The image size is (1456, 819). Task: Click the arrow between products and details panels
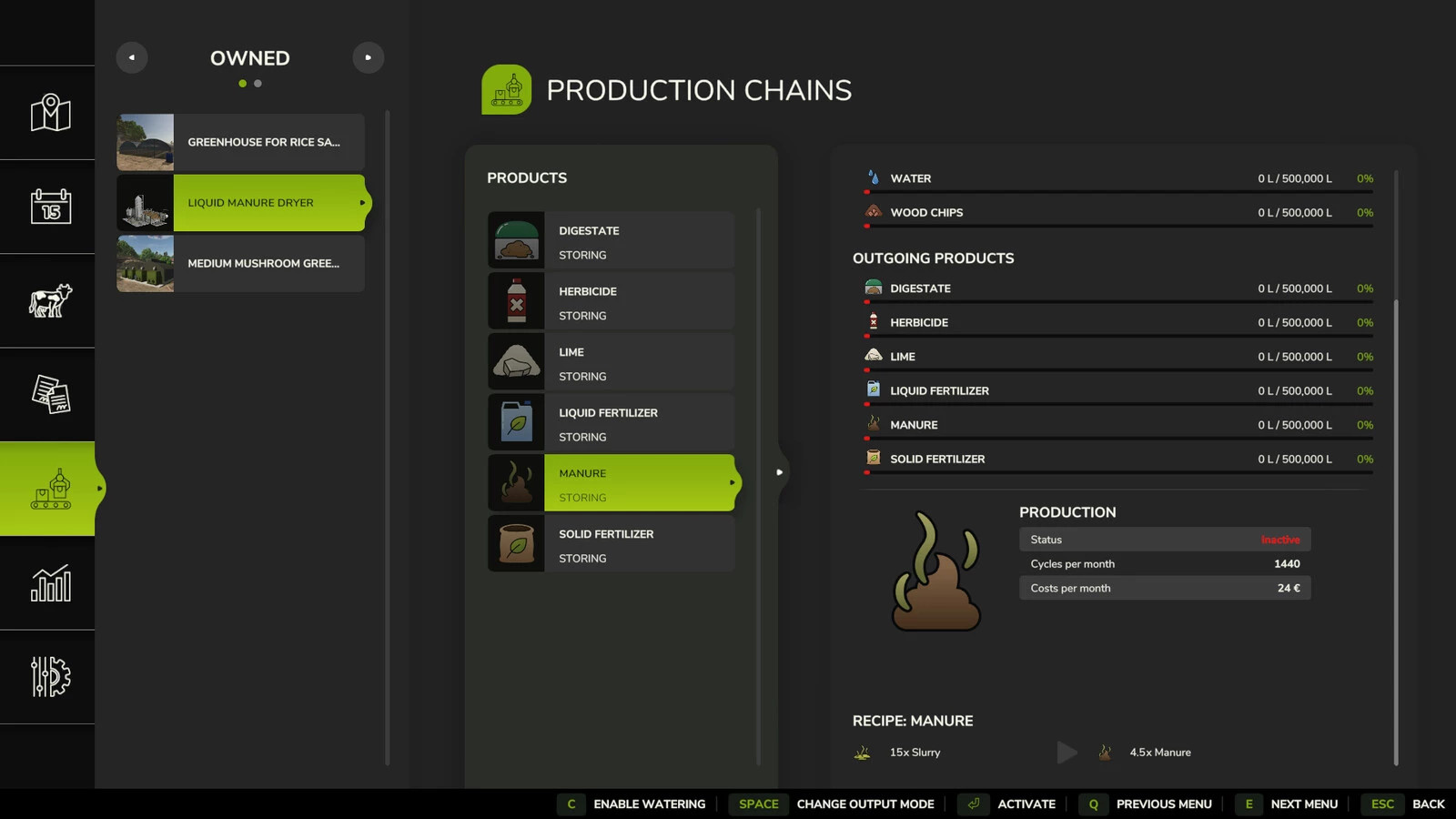click(x=779, y=472)
